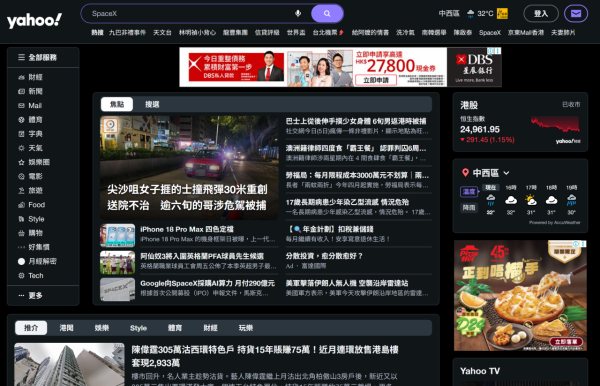Screen dimensions: 600x386
Task: Click the weather cloud icon beside 32°C
Action: click(x=471, y=13)
